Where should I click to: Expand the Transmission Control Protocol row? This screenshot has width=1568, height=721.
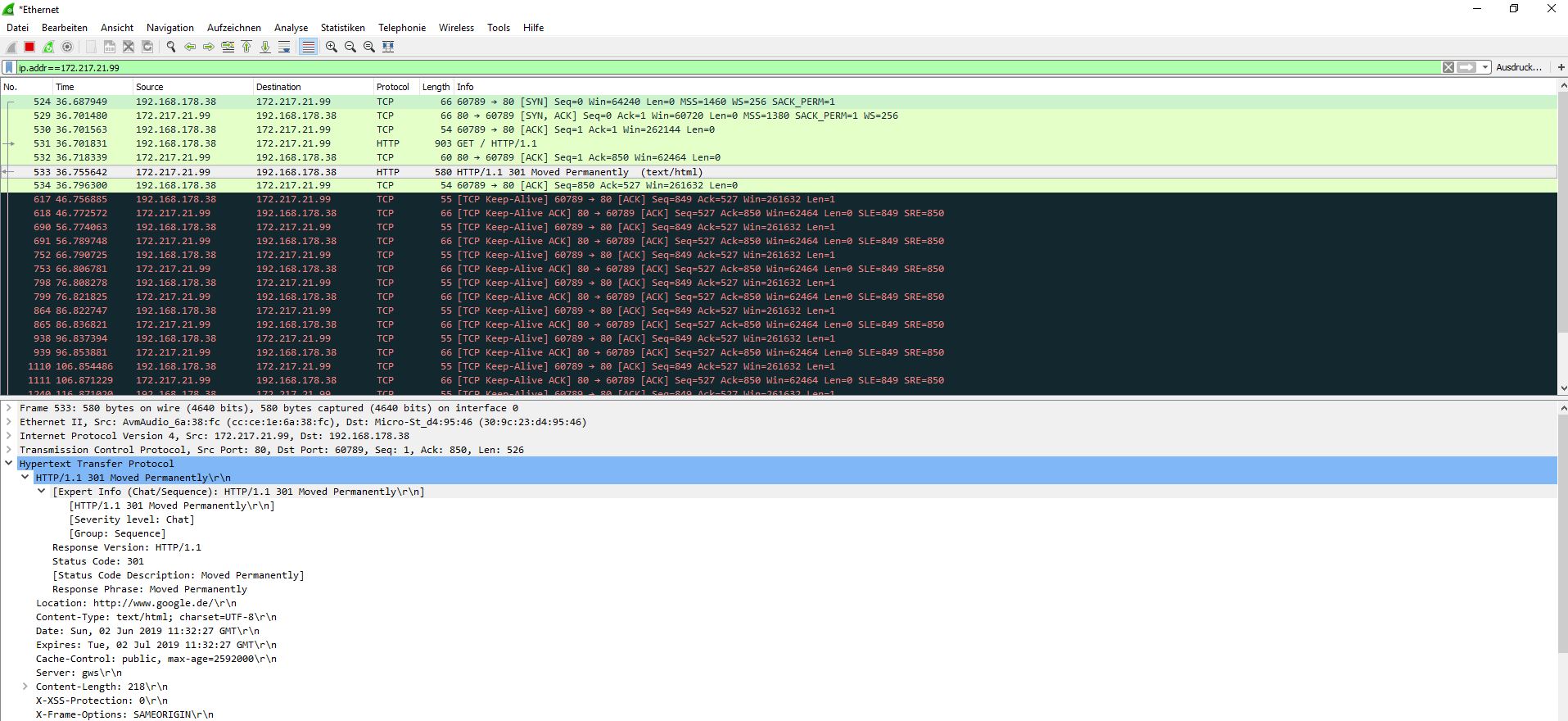pos(9,450)
